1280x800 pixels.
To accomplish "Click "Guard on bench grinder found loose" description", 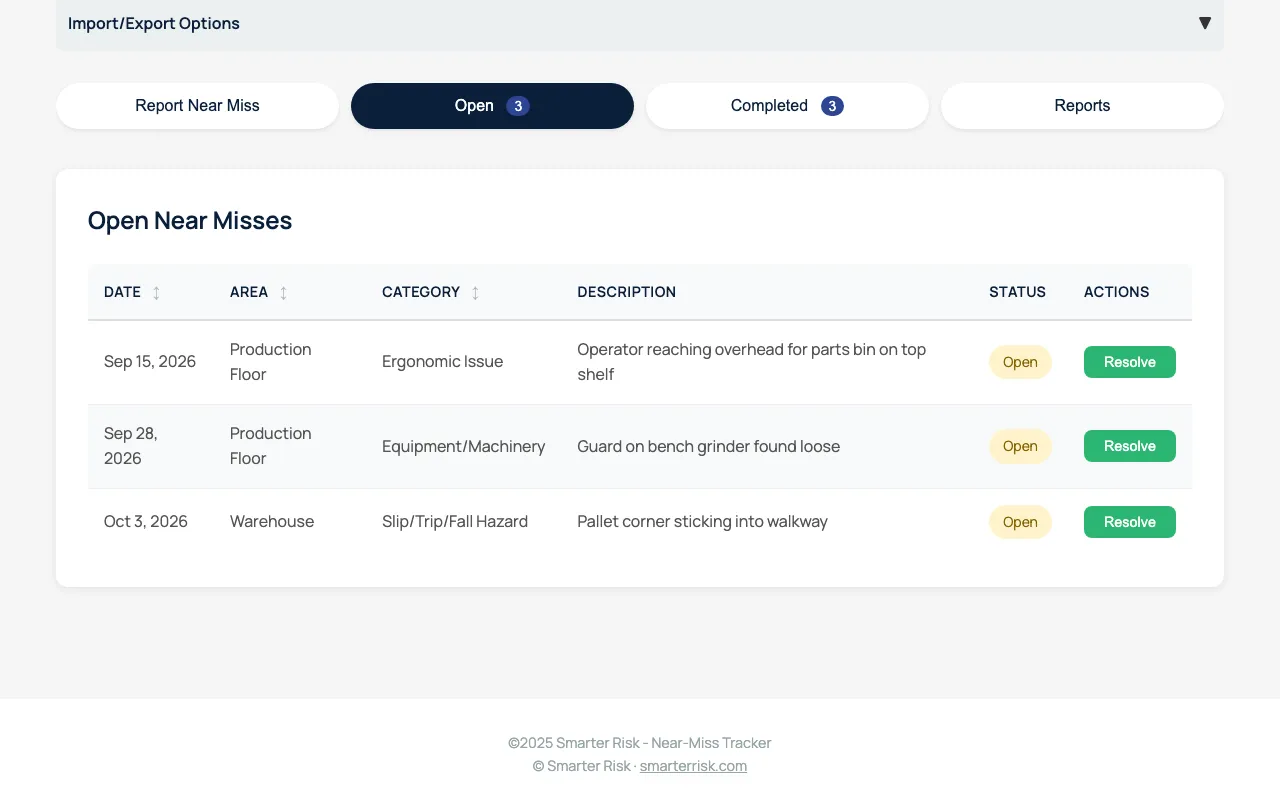I will pyautogui.click(x=708, y=446).
